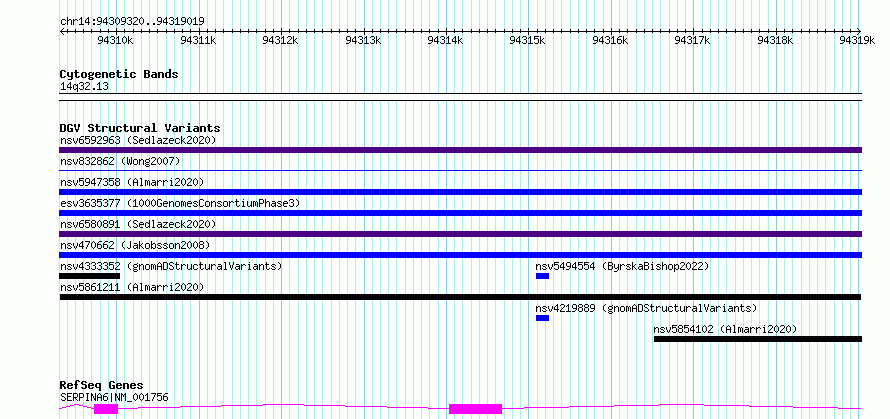Select the nsv470662 blue bar

[x=460, y=255]
